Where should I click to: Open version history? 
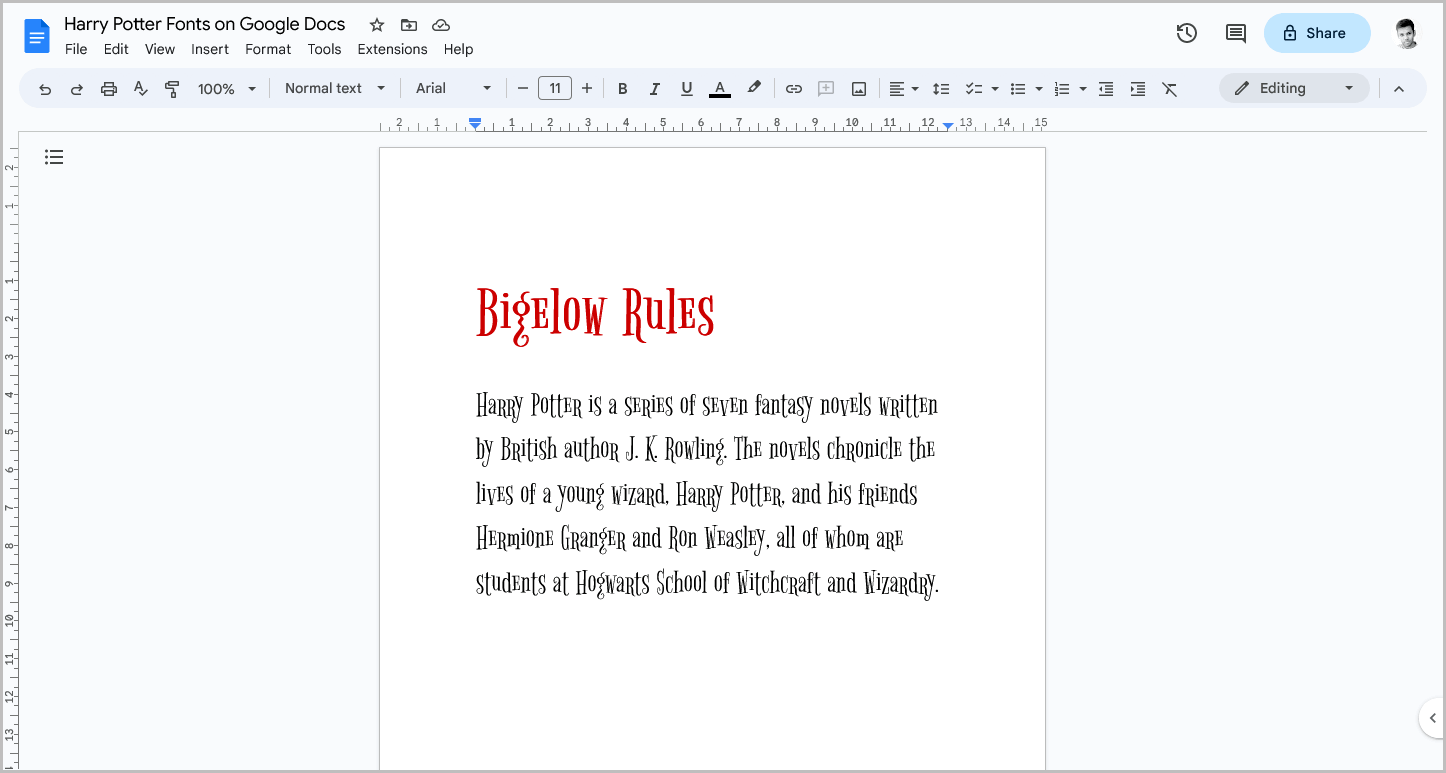click(x=1186, y=32)
